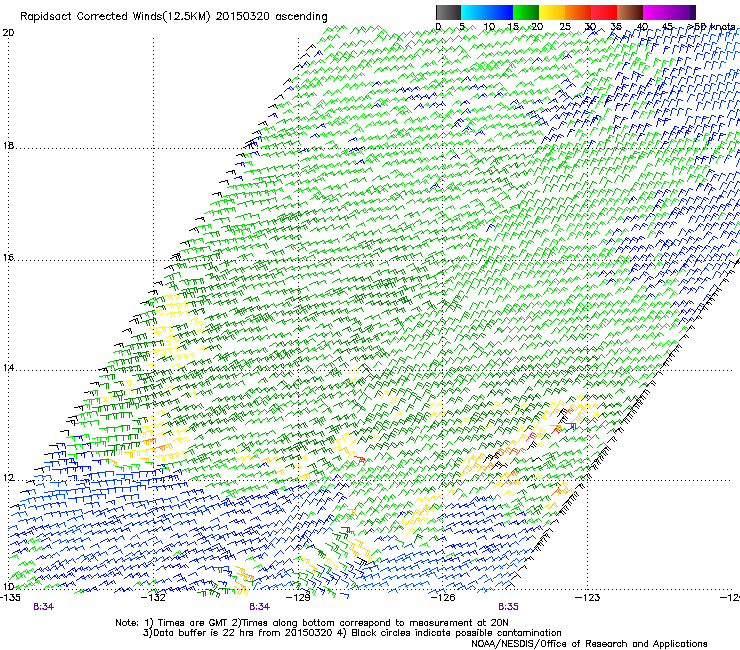Click the 'NOAA/NESDIS/Office of Research and Applications' credit
The width and height of the screenshot is (740, 650).
click(x=589, y=644)
